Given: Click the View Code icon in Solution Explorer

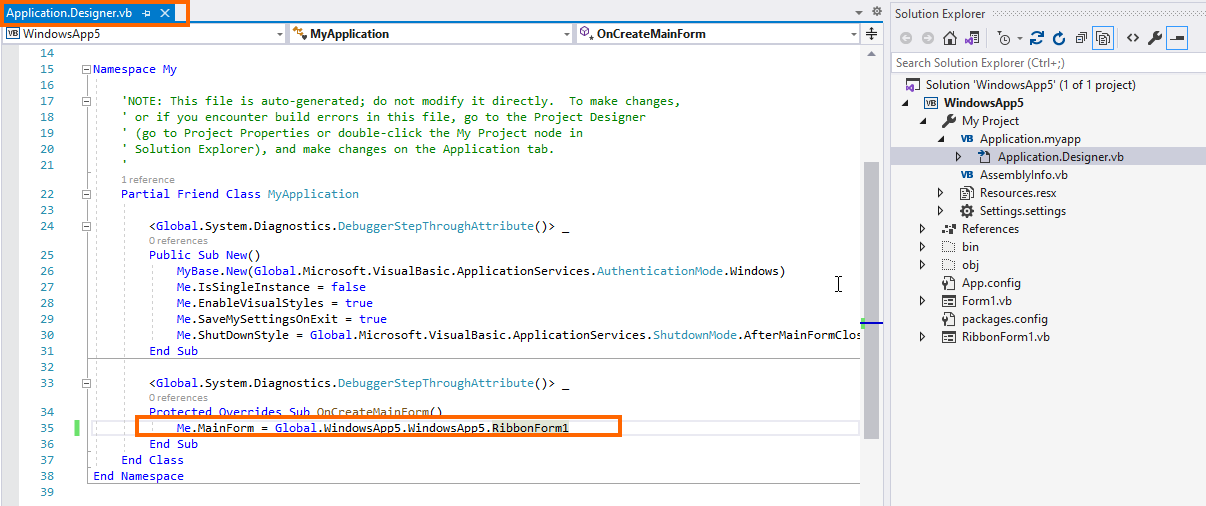Looking at the screenshot, I should [x=1132, y=38].
